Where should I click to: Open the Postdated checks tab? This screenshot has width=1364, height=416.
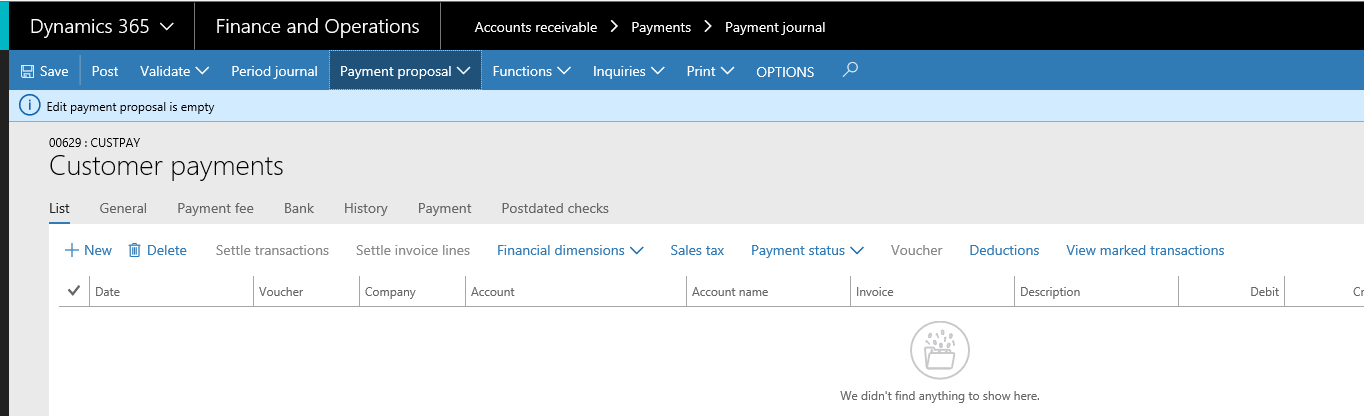coord(555,208)
